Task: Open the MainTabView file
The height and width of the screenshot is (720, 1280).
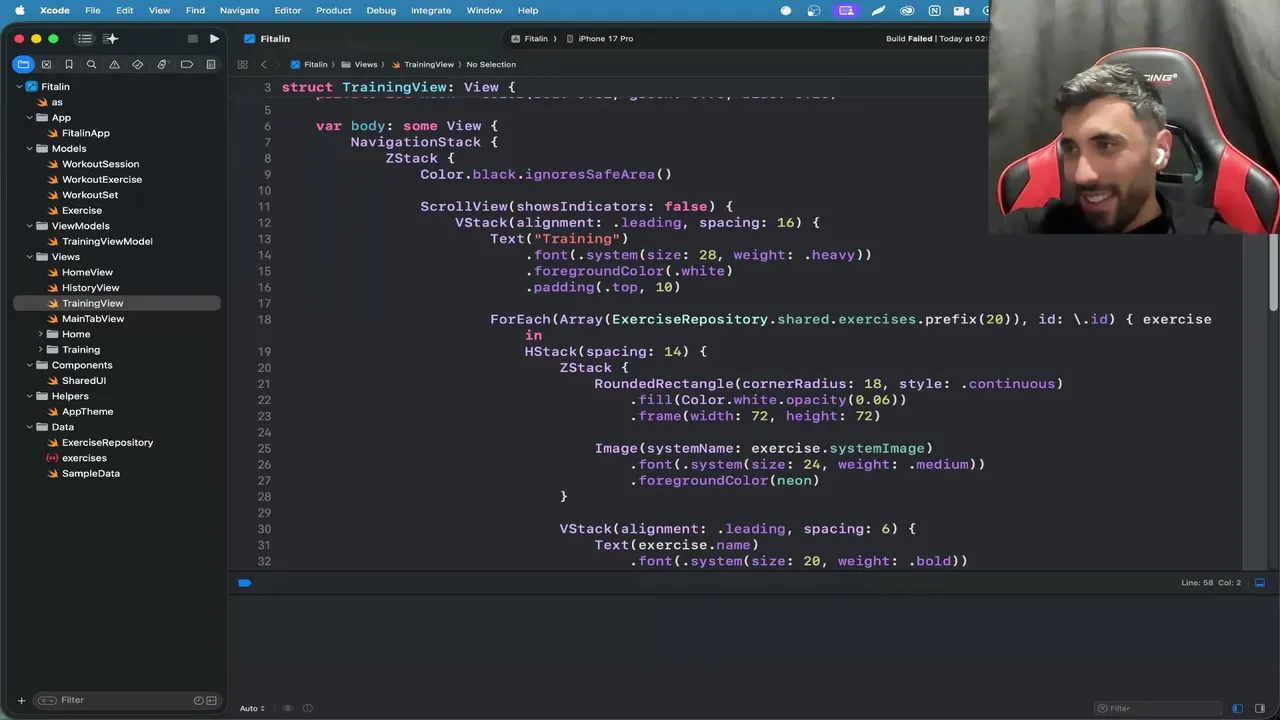Action: [93, 319]
